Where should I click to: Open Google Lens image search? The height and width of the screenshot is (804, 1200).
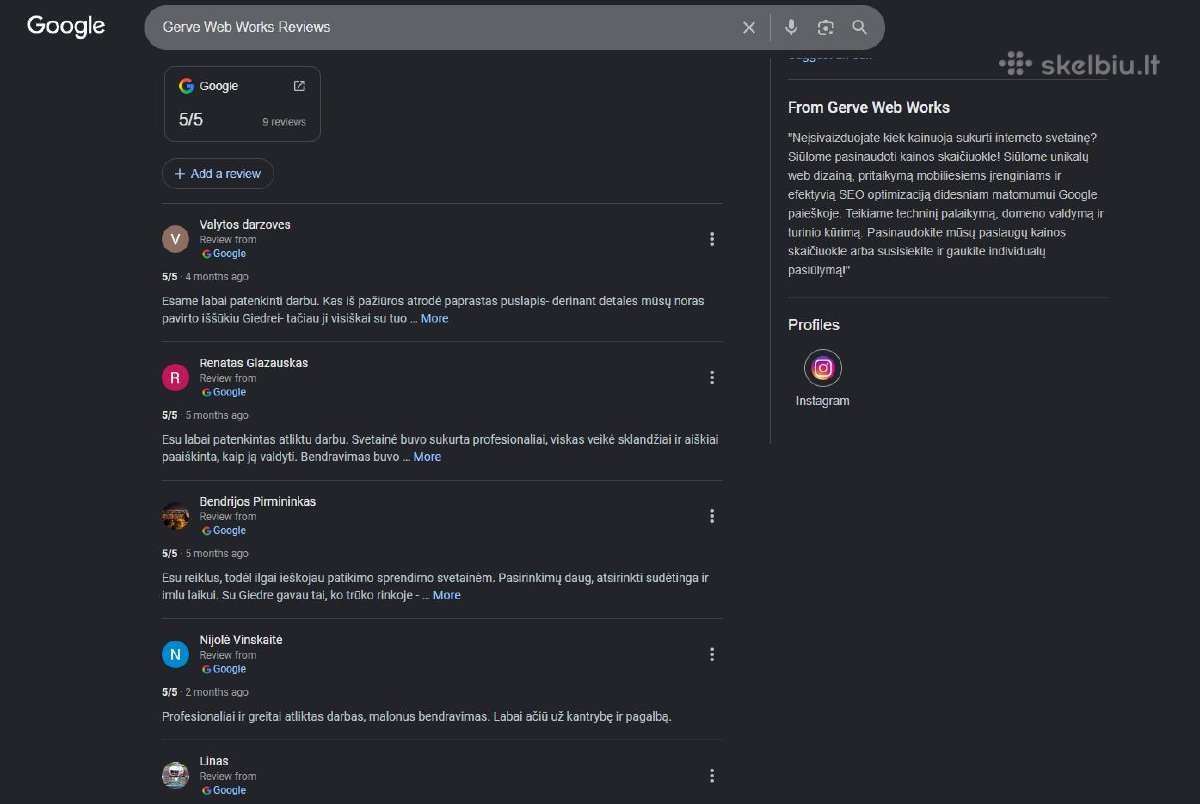coord(825,27)
